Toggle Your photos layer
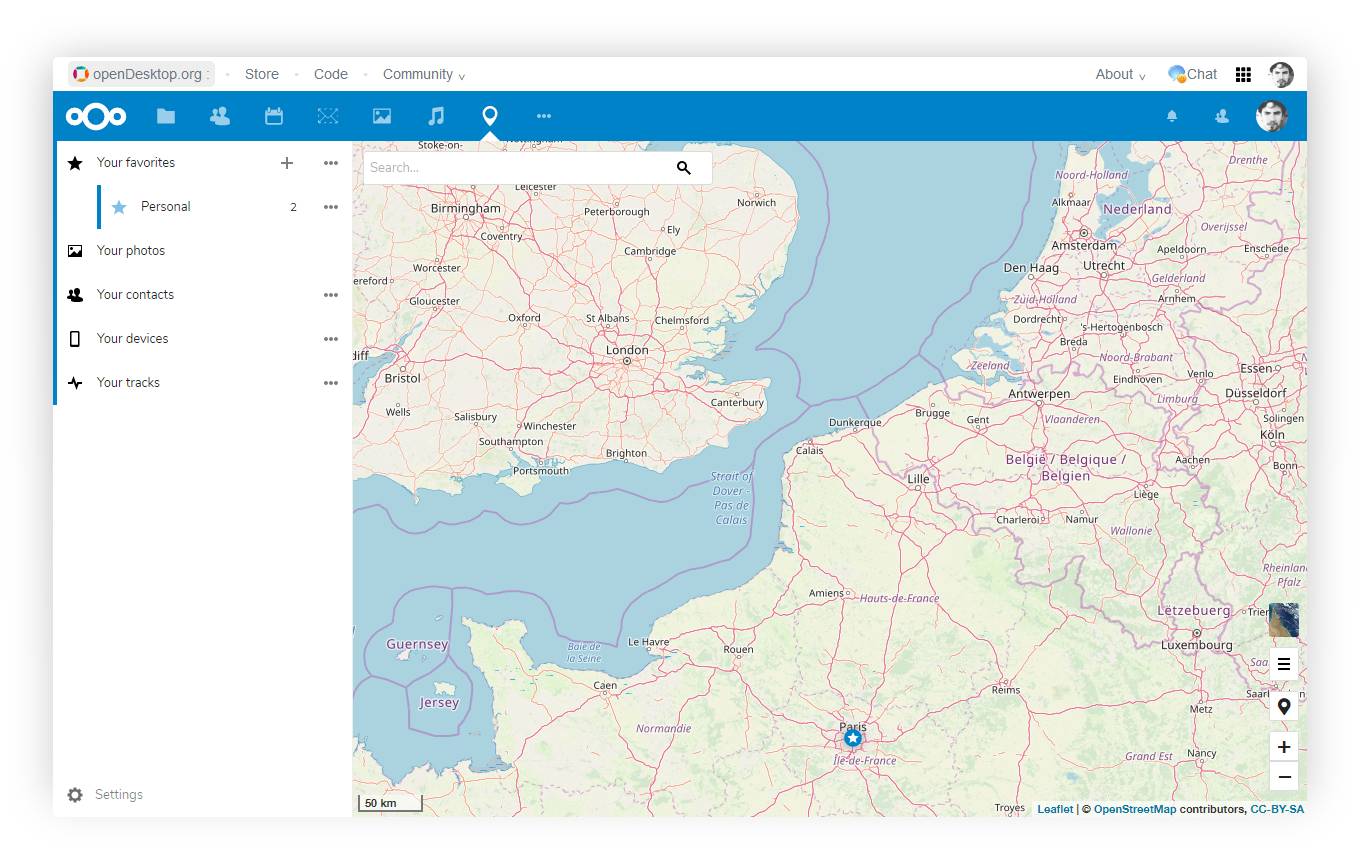This screenshot has width=1360, height=860. point(131,251)
